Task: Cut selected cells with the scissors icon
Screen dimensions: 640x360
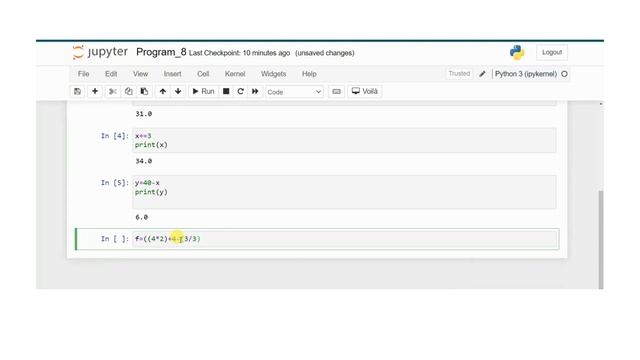Action: 113,91
